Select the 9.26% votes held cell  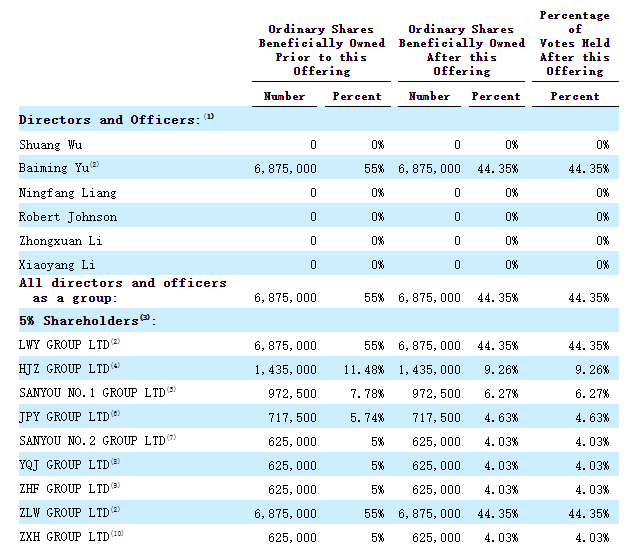[592, 369]
